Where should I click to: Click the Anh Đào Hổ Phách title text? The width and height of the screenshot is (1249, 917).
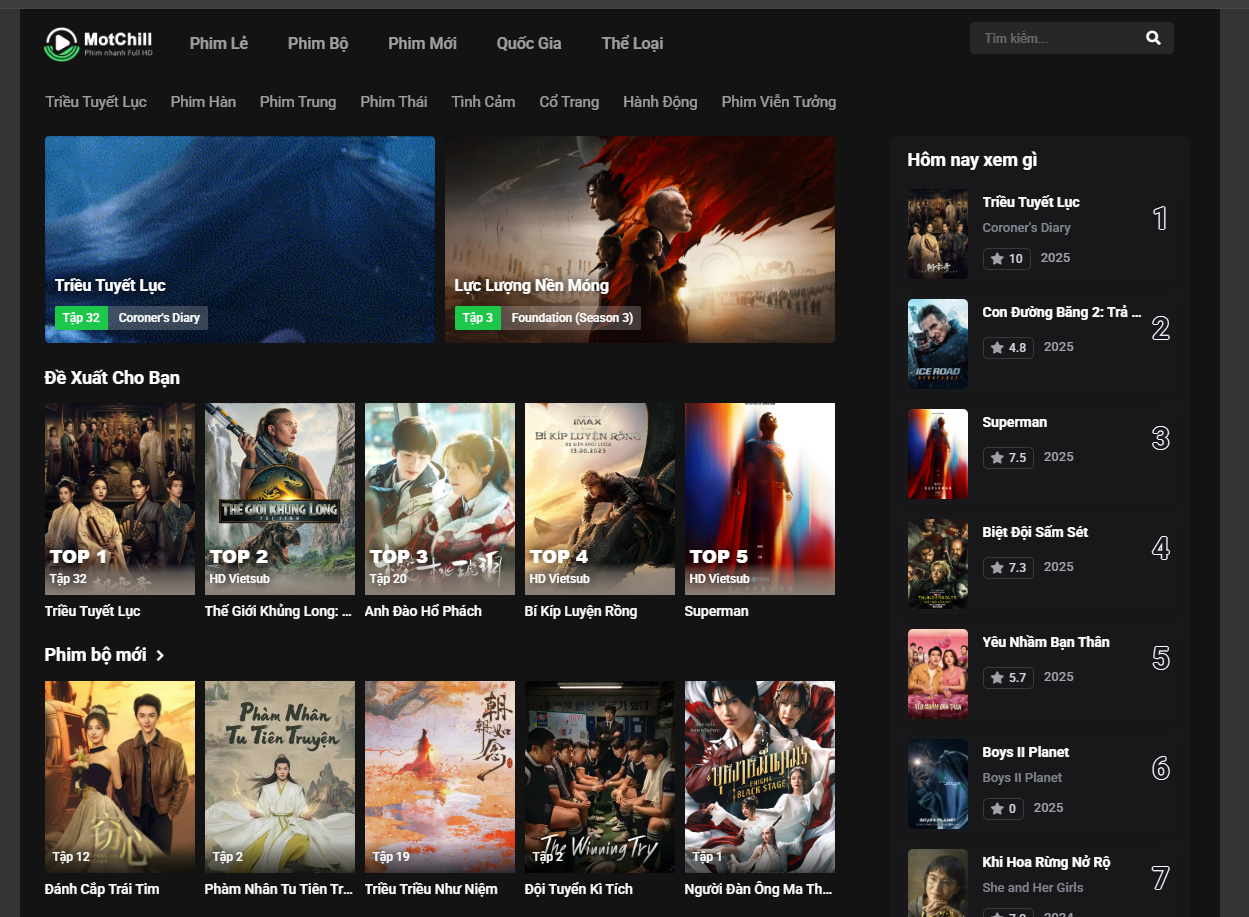tap(423, 611)
